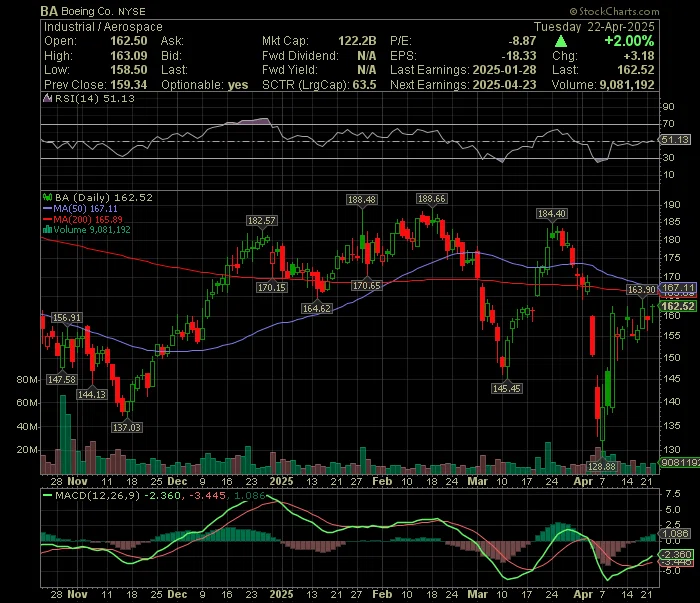Click the 188.48 peak price label
Image resolution: width=700 pixels, height=603 pixels.
(x=362, y=200)
